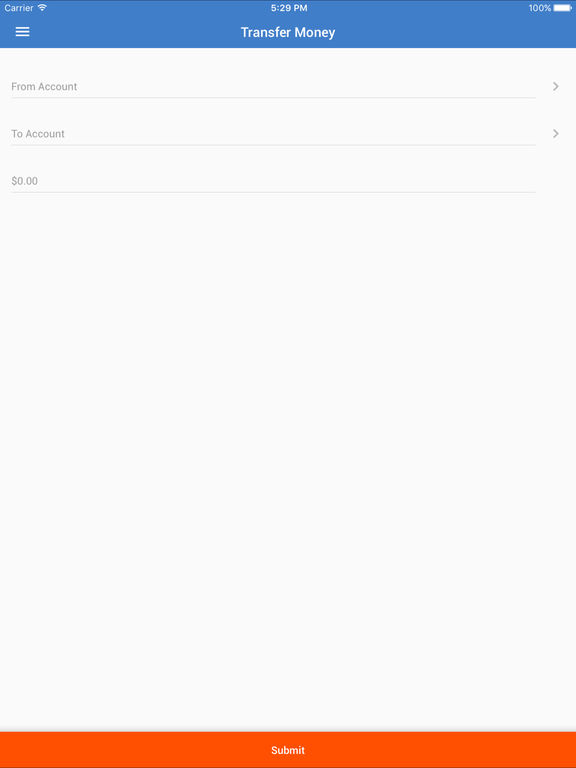The height and width of the screenshot is (768, 576).
Task: Click blank space right of the amount field
Action: 556,181
